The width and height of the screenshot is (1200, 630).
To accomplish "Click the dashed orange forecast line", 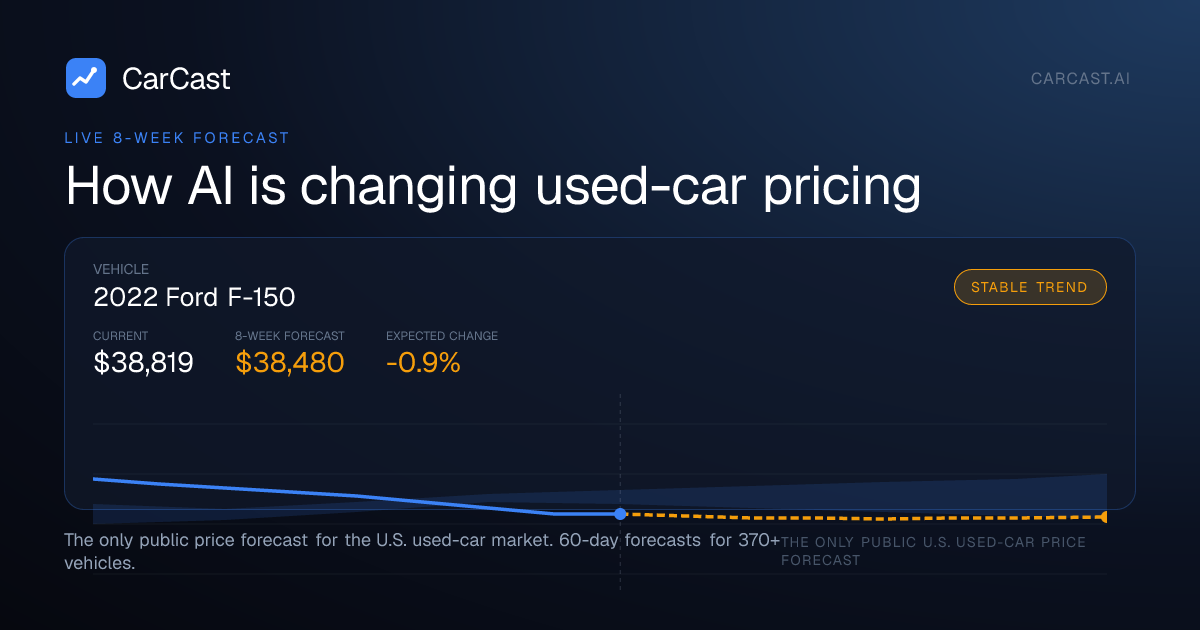I will [x=860, y=517].
